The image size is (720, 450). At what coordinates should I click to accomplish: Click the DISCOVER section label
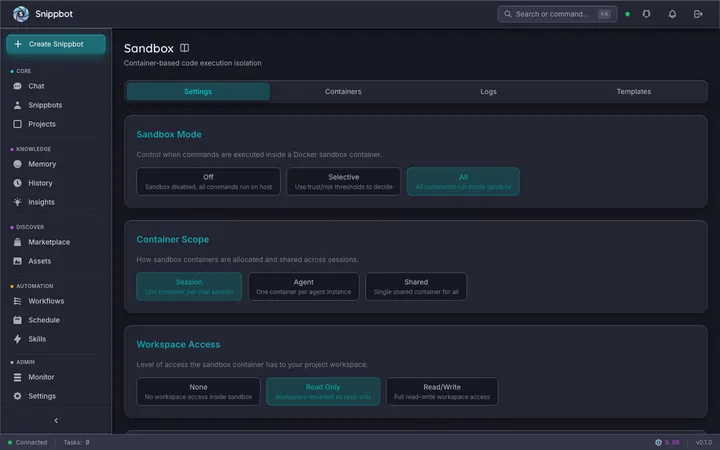30,227
